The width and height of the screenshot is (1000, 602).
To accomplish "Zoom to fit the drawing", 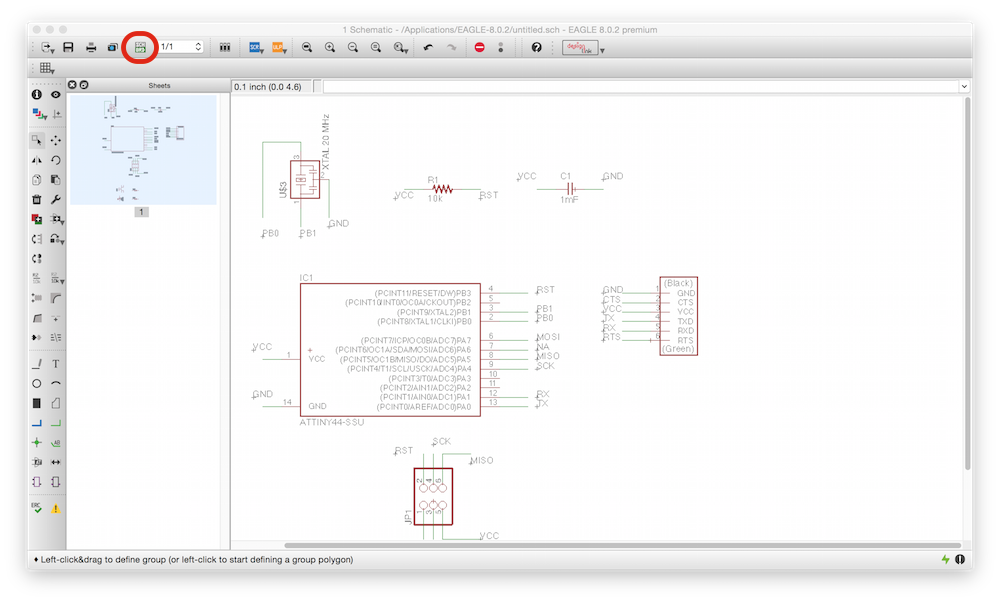I will [x=307, y=47].
